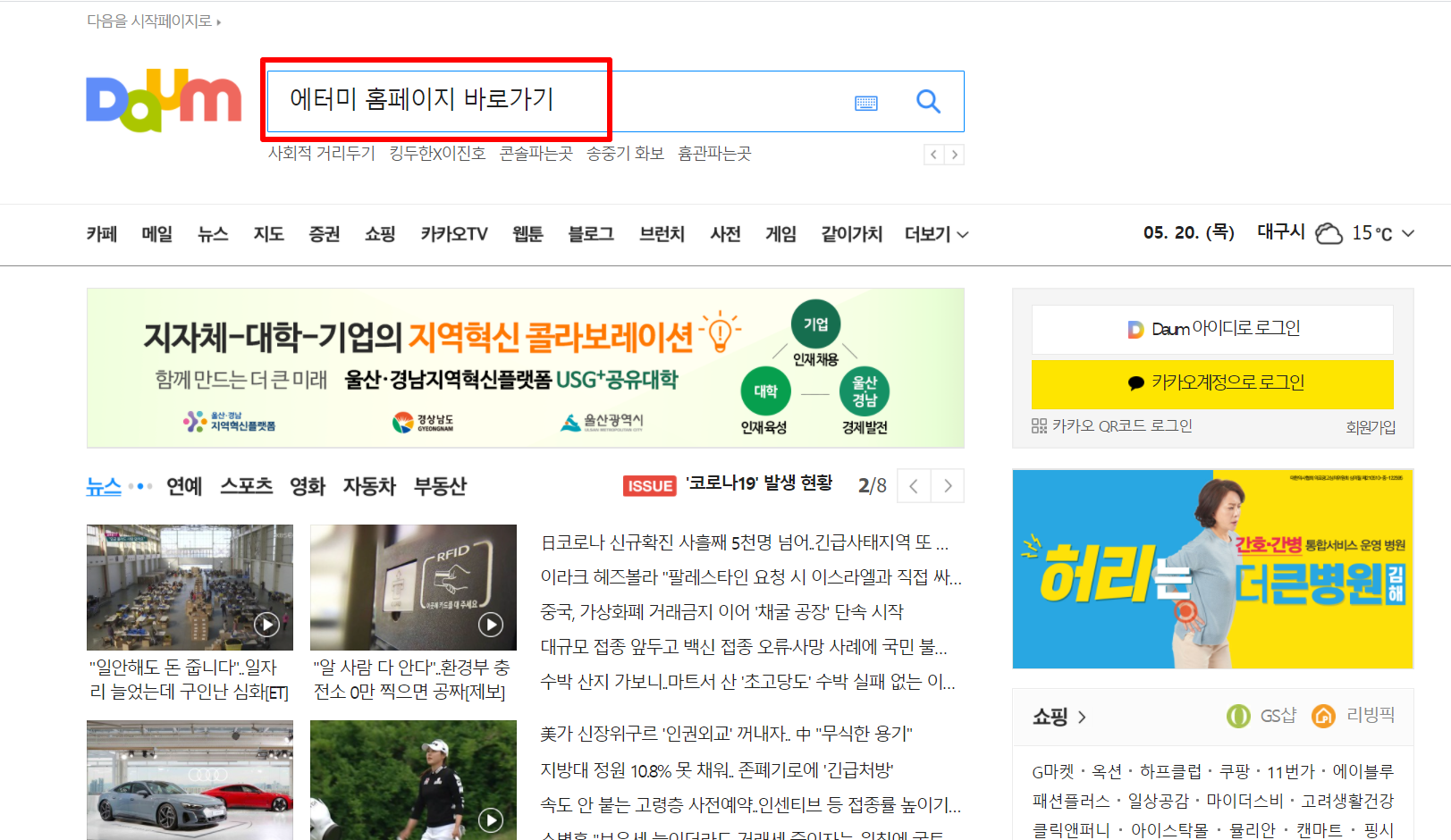This screenshot has height=840, width=1451.
Task: Click the GS샵 logo icon
Action: tap(1238, 716)
